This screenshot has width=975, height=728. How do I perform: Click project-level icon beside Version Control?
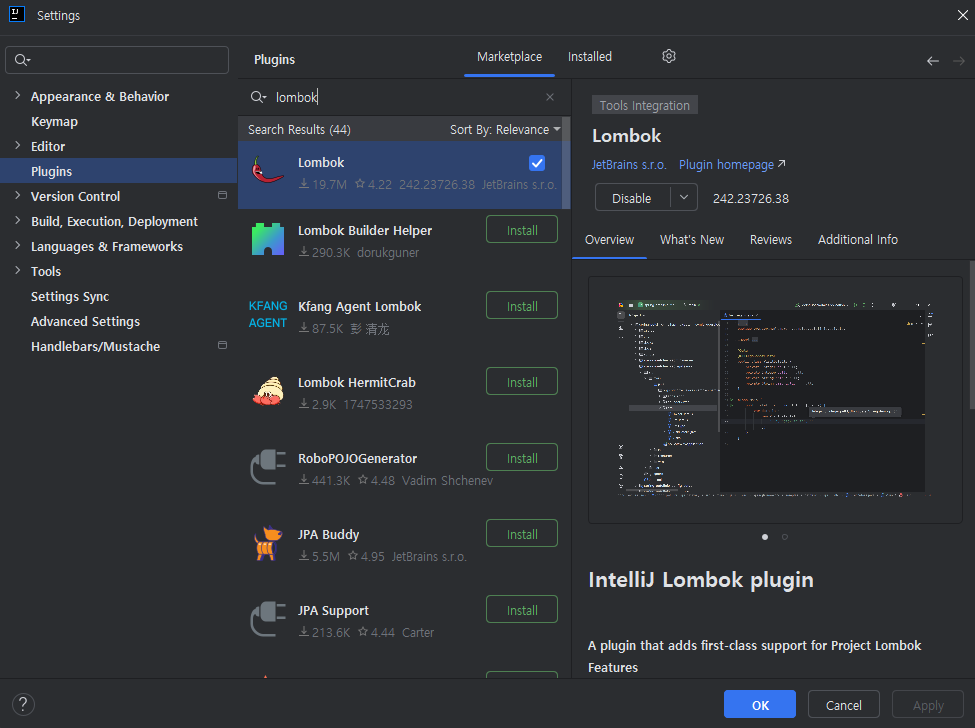[x=222, y=195]
